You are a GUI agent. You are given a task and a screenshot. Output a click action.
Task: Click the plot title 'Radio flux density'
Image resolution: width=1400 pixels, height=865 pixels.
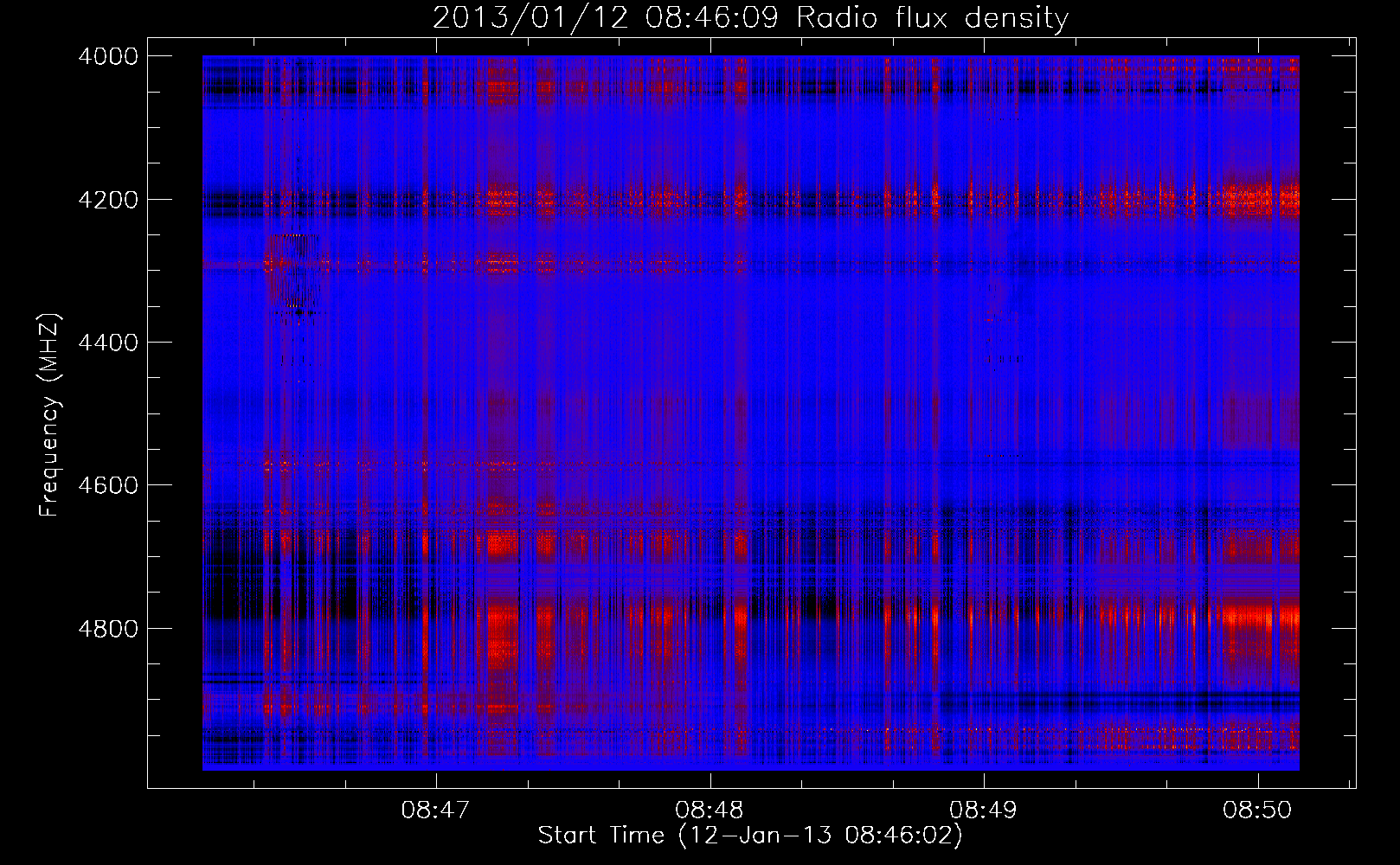[933, 18]
